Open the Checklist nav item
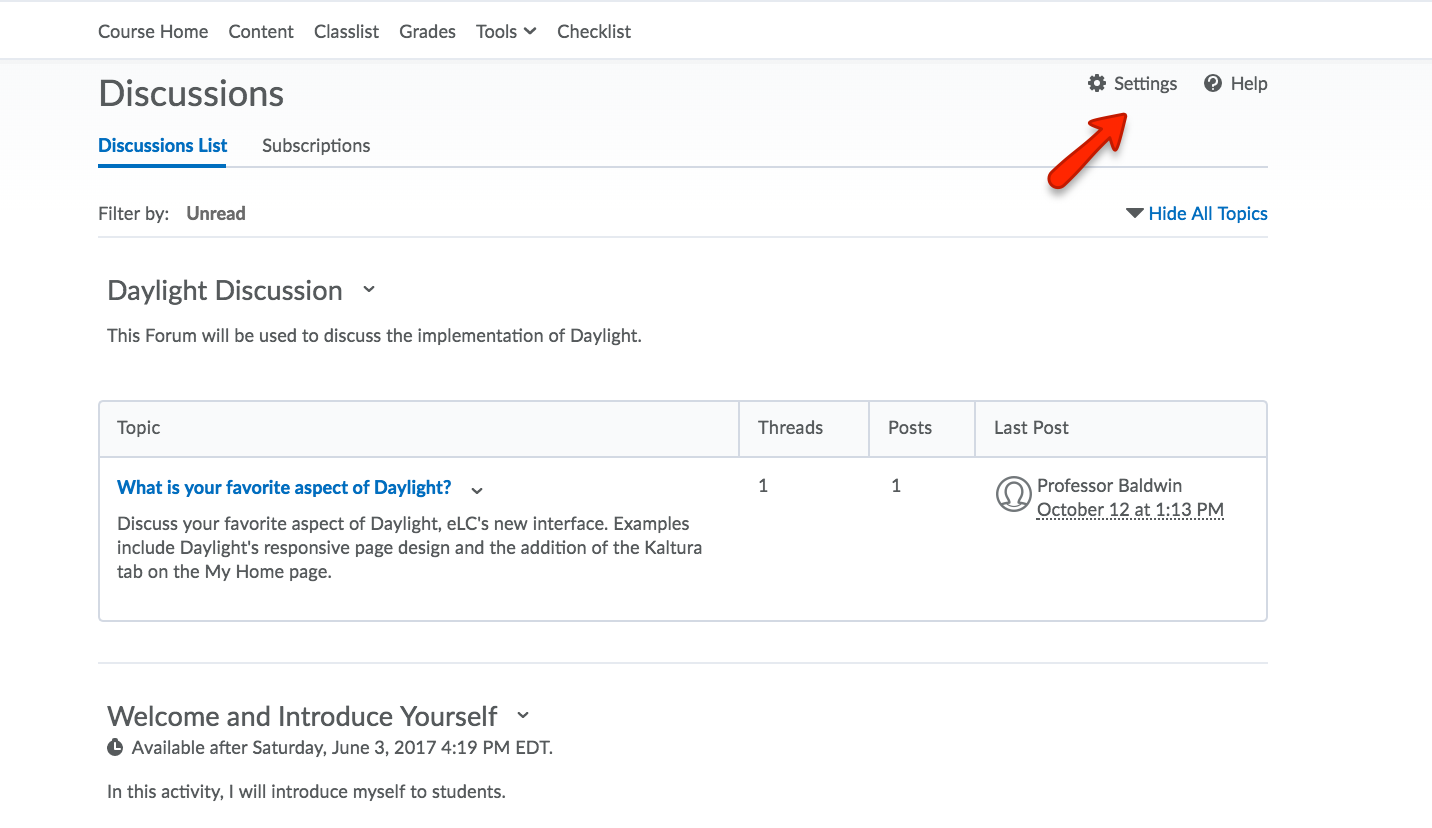Viewport: 1432px width, 828px height. pos(594,31)
